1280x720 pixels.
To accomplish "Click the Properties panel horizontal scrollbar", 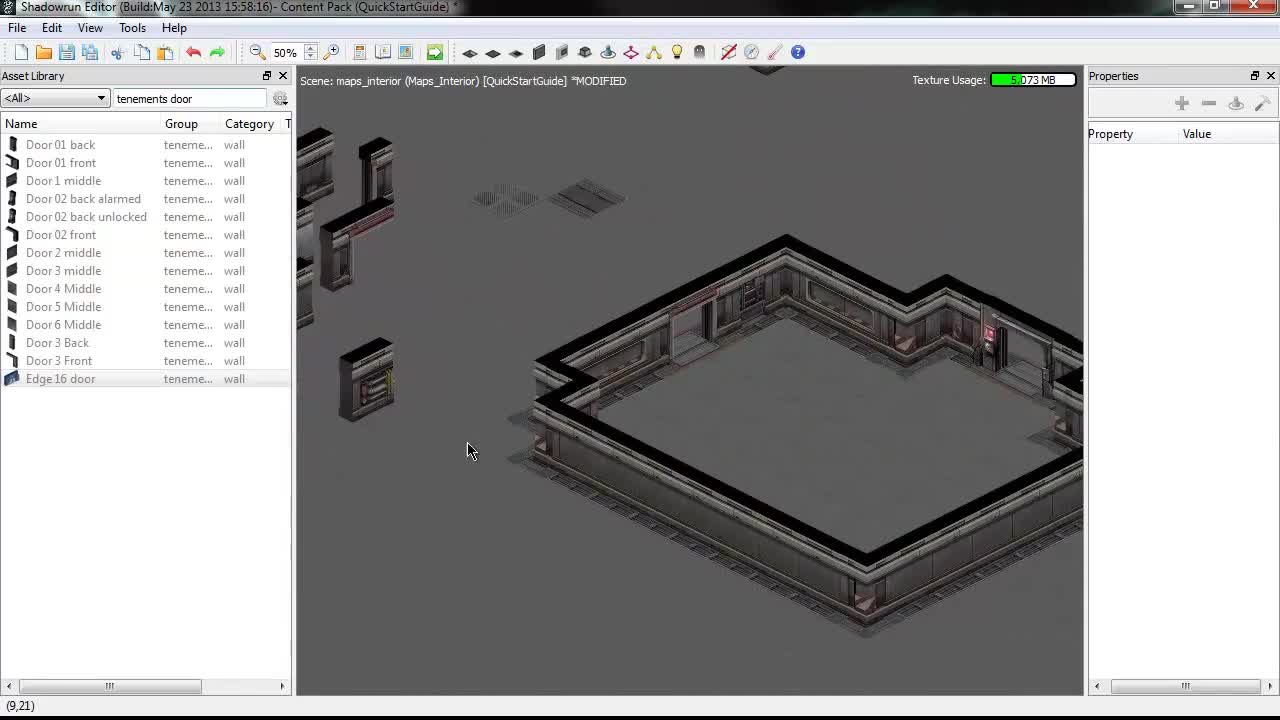I will coord(1184,686).
